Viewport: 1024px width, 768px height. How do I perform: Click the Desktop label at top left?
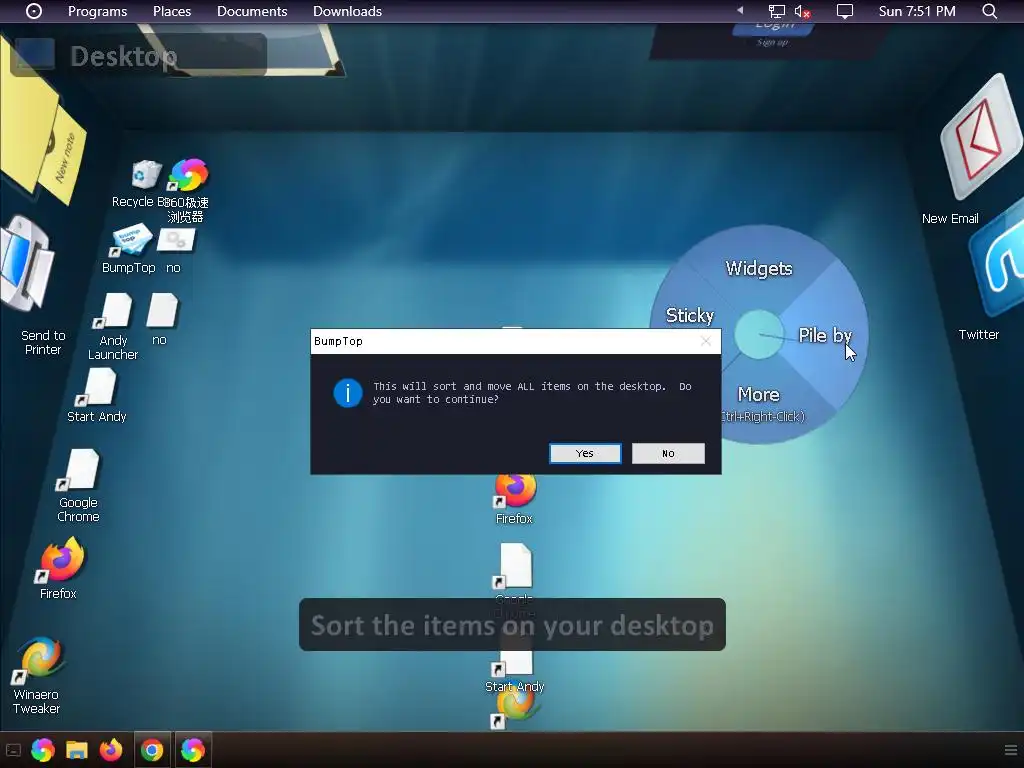[123, 56]
